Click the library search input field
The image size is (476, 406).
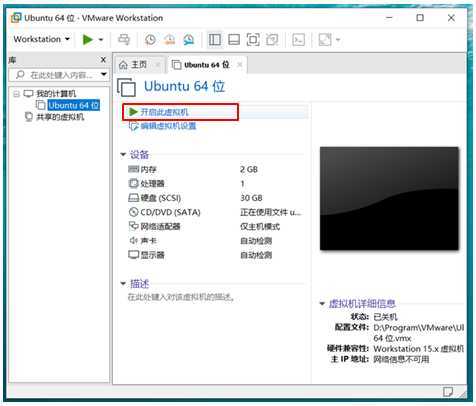coord(57,75)
